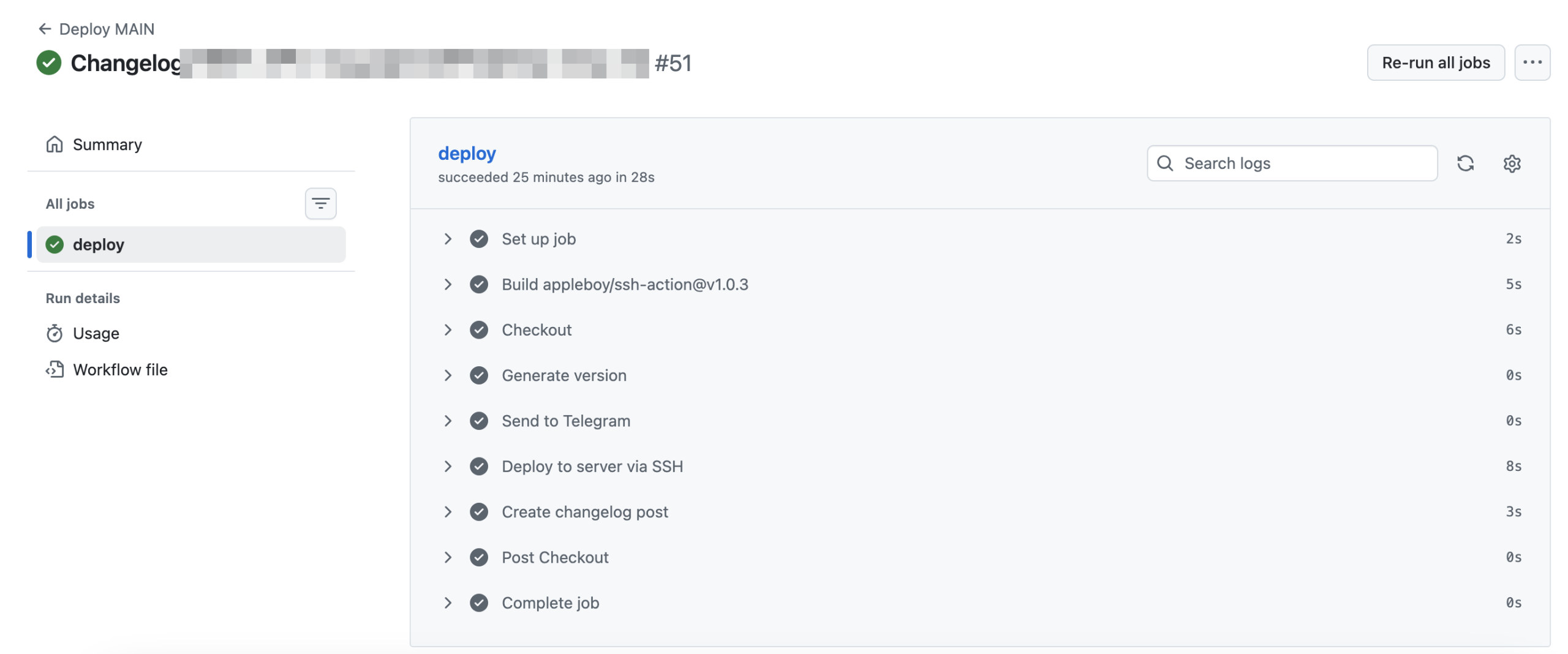The image size is (1568, 654).
Task: Click the ellipsis options menu
Action: tap(1532, 62)
